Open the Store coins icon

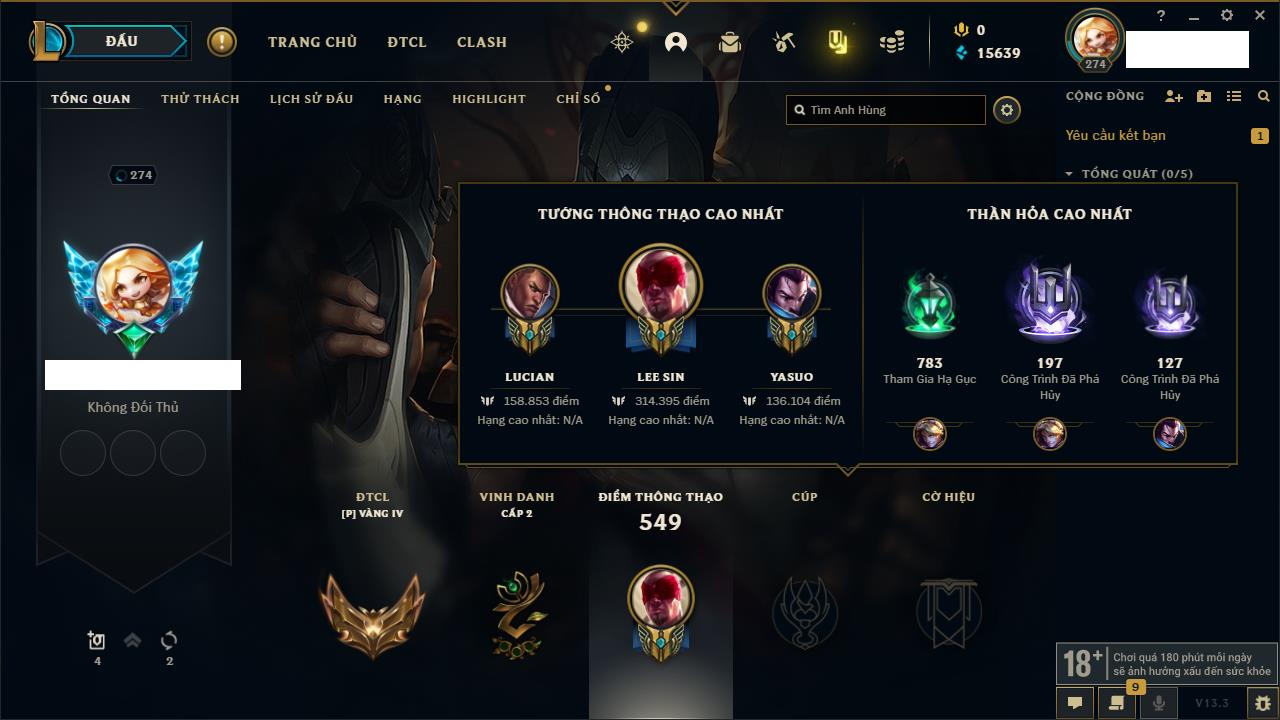(x=892, y=42)
